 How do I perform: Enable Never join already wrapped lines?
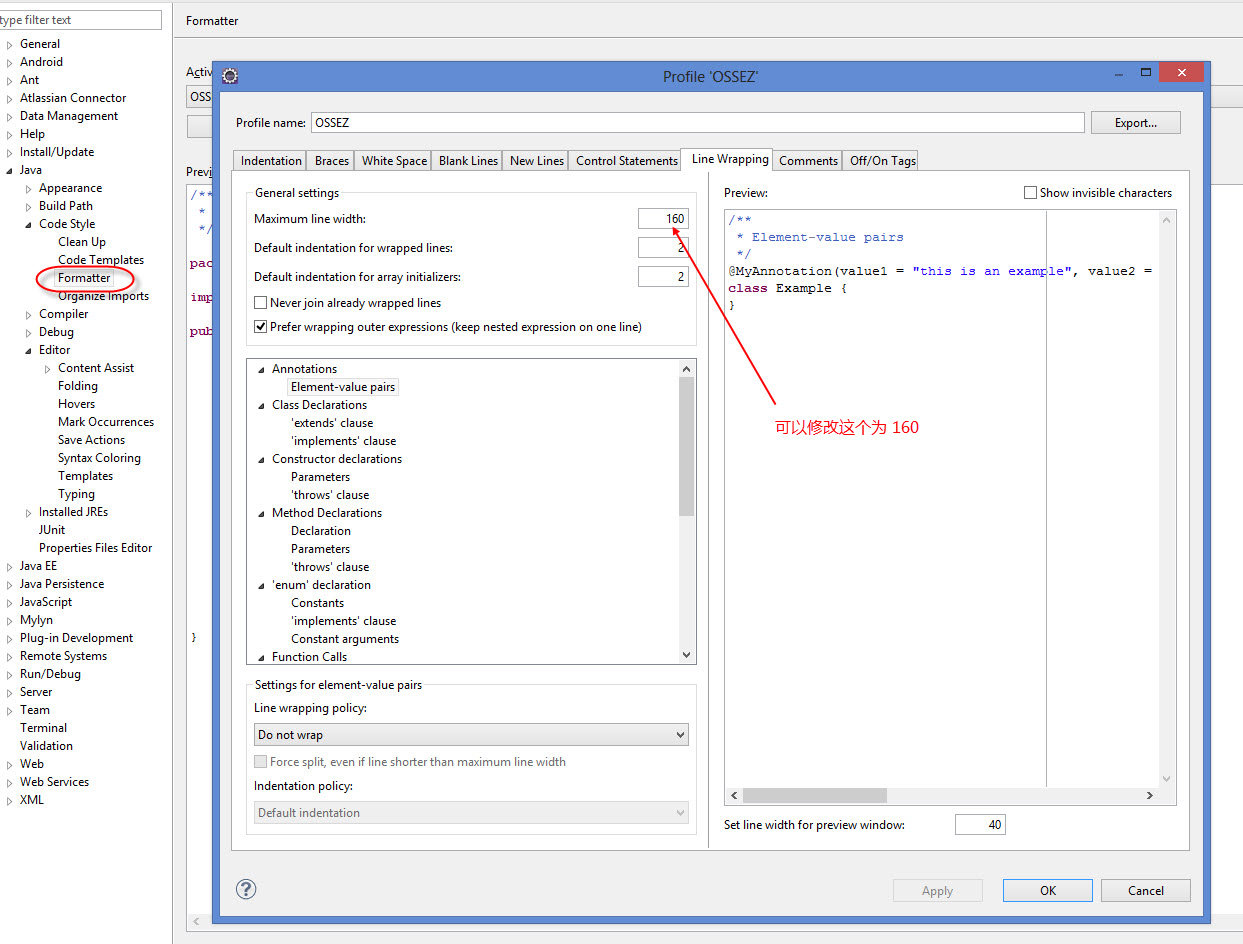(261, 303)
